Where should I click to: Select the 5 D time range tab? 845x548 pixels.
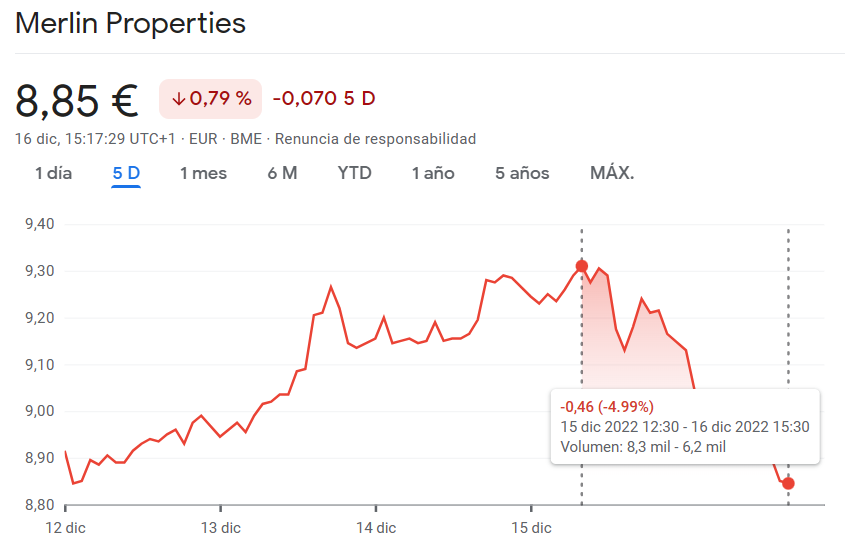click(x=126, y=173)
